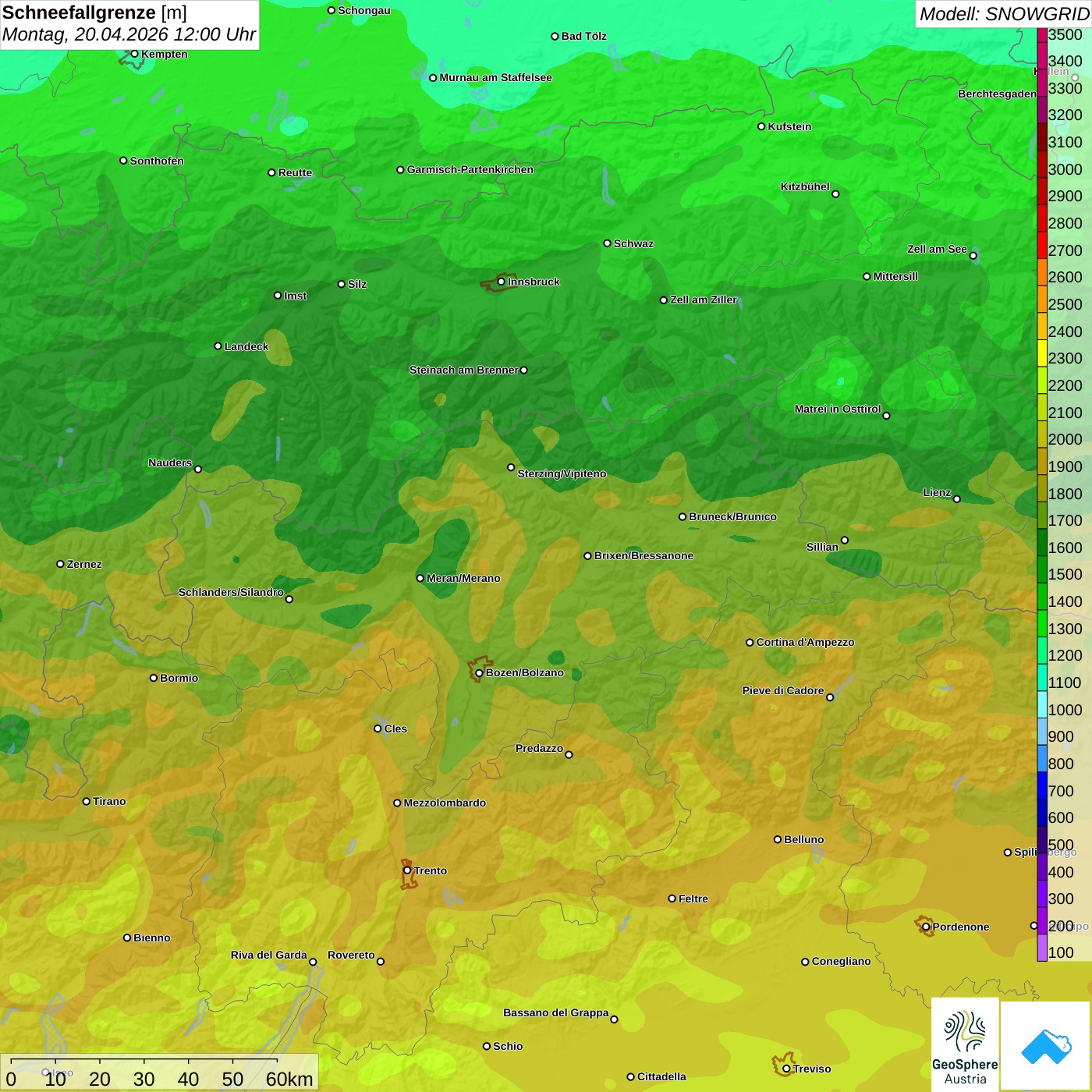Click the Rovereto label
The height and width of the screenshot is (1092, 1092).
[x=351, y=955]
